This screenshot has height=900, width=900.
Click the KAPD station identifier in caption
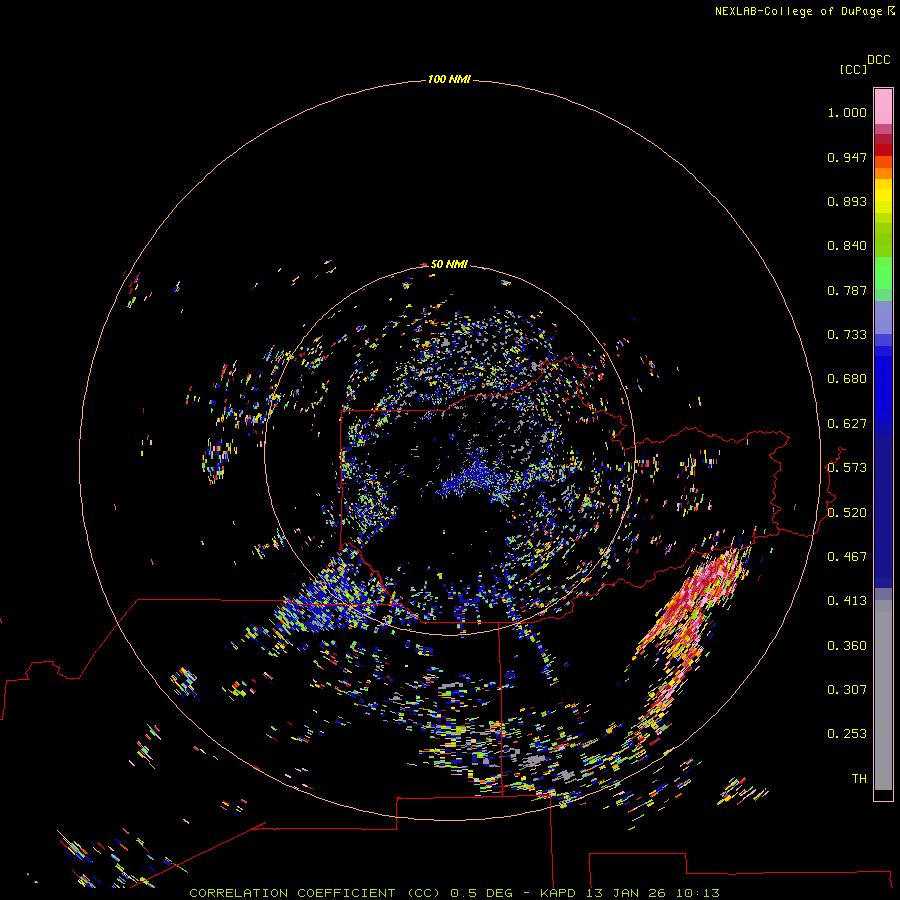(x=557, y=893)
